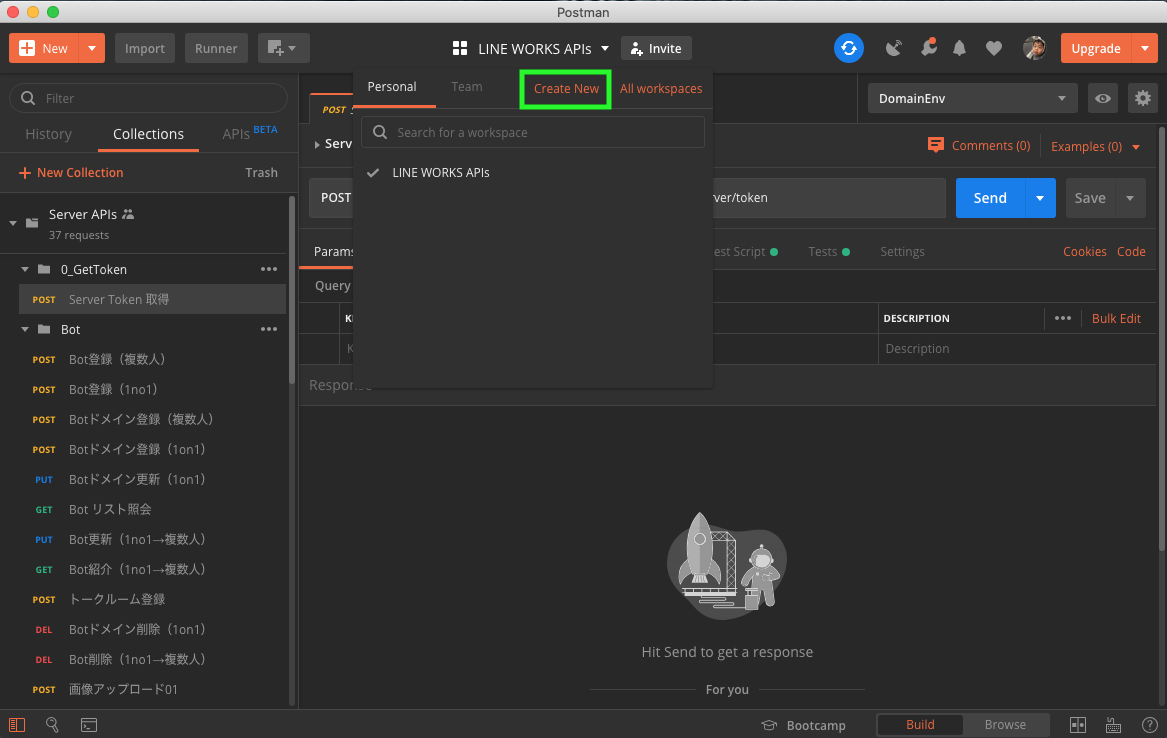Click the Cookies link
The height and width of the screenshot is (738, 1167).
1085,251
